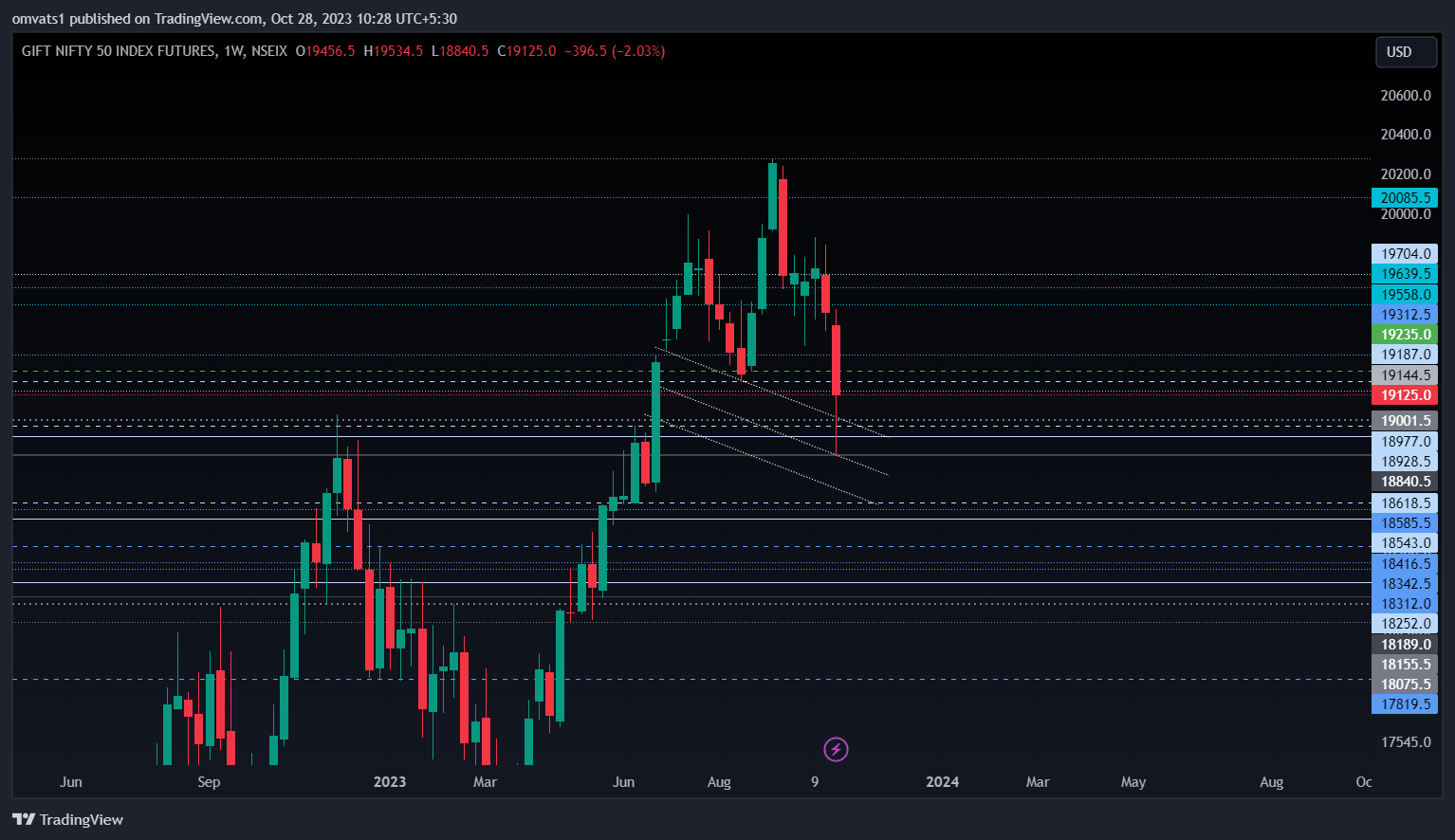Screen dimensions: 1455x840
Task: Click the open value O19456.5
Action: click(x=325, y=51)
